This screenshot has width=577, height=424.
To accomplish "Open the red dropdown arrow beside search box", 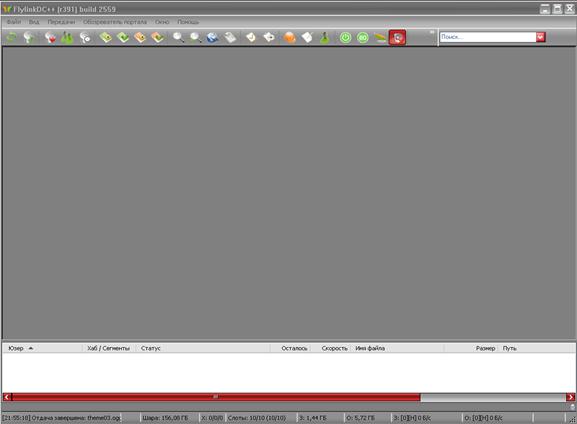I will pos(541,37).
